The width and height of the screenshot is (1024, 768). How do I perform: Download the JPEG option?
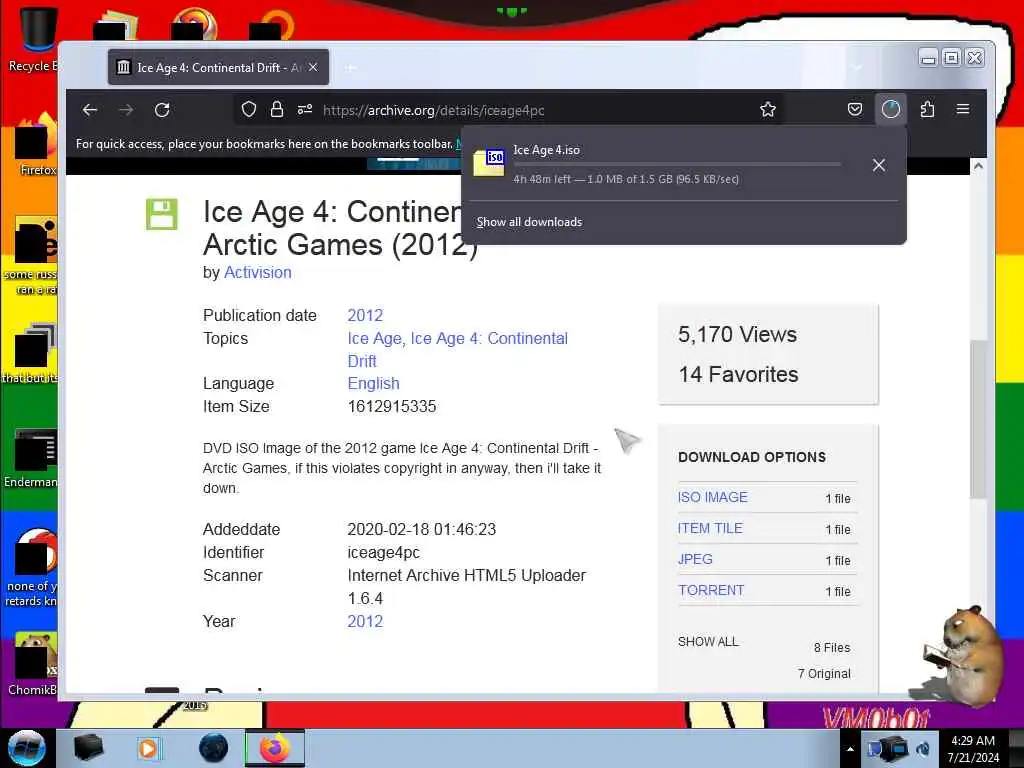click(695, 559)
